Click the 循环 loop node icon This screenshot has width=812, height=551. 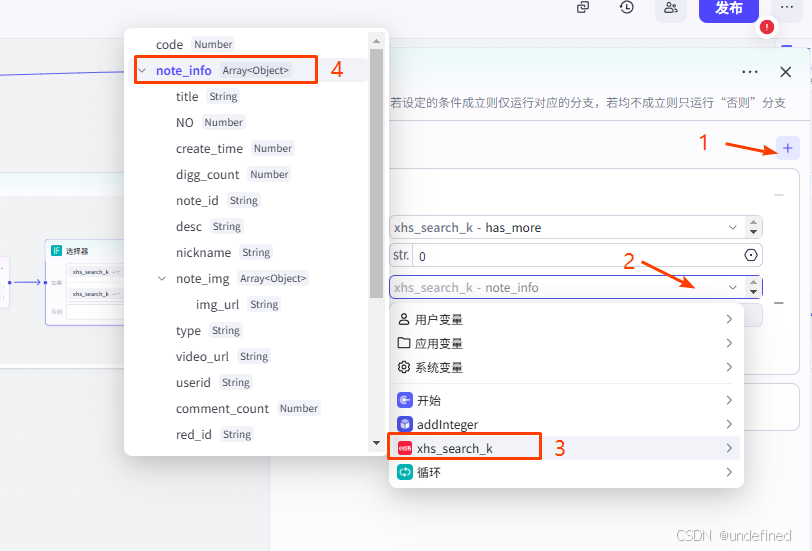[x=404, y=472]
